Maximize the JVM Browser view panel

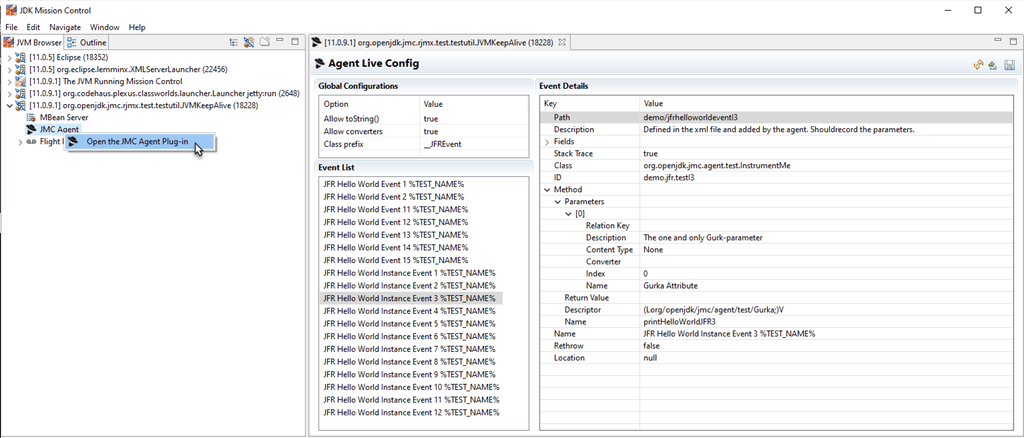[295, 42]
